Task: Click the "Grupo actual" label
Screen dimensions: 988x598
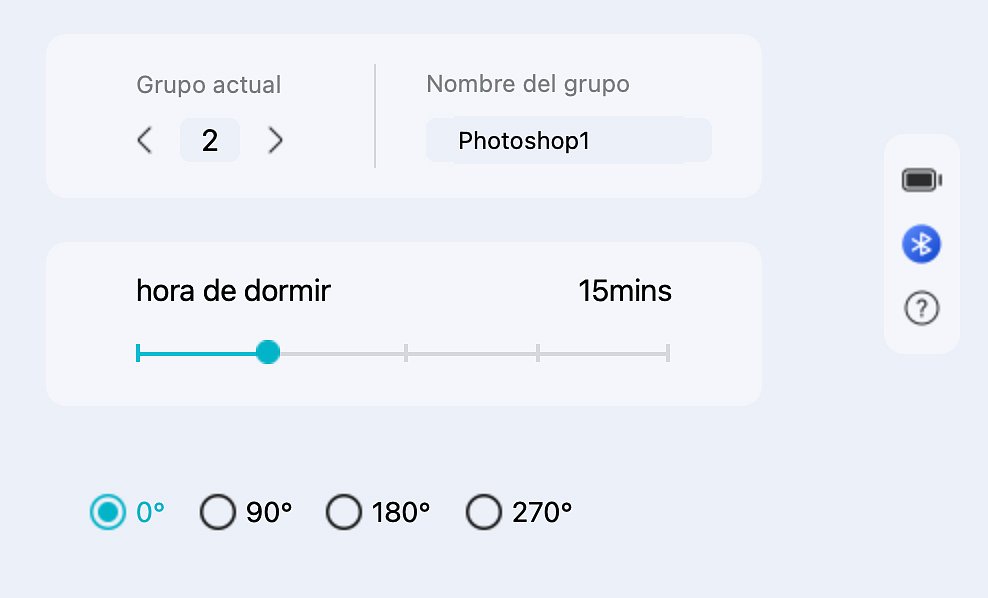Action: (x=208, y=85)
